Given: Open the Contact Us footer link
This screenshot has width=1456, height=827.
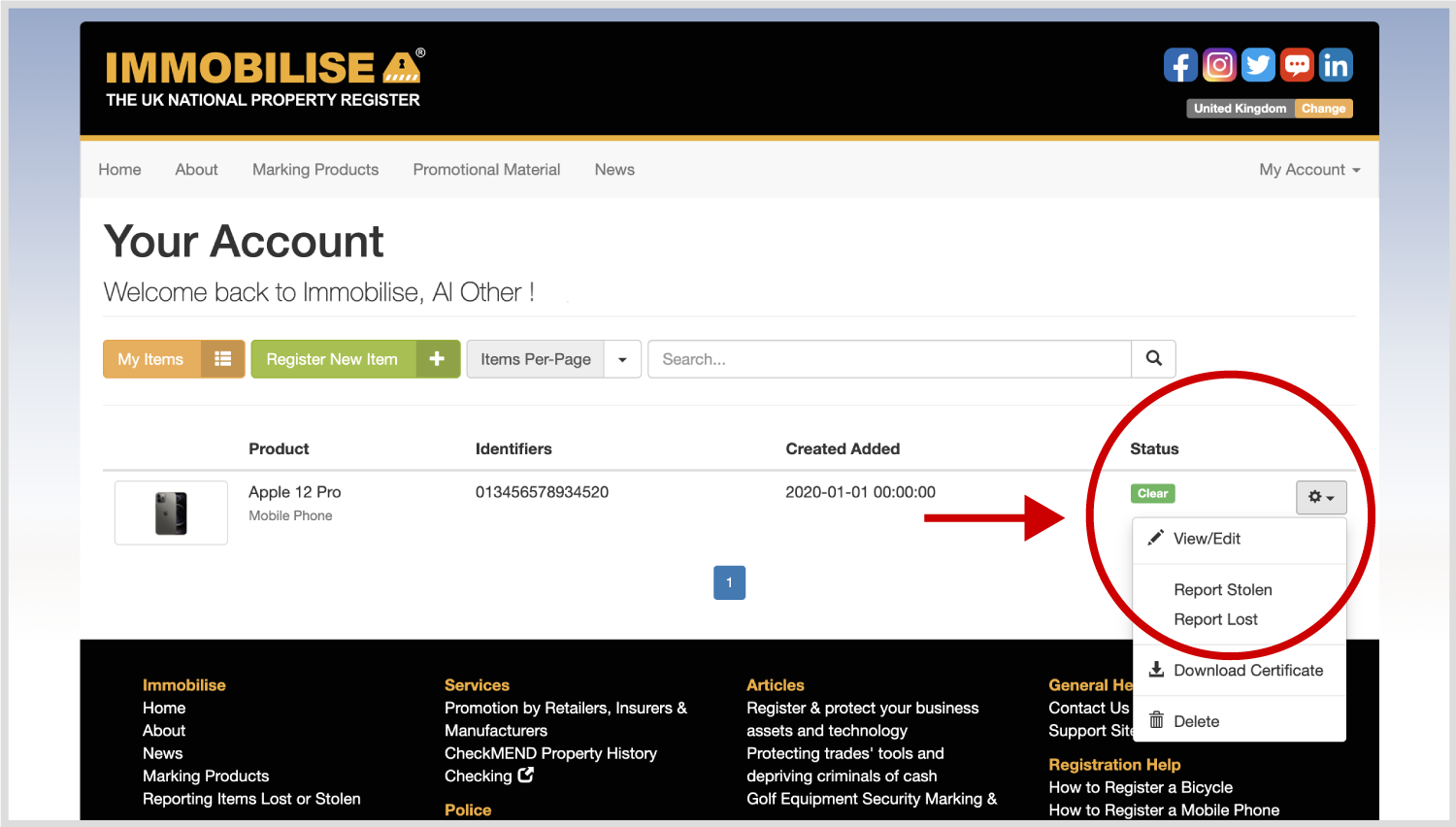Looking at the screenshot, I should pyautogui.click(x=1089, y=708).
